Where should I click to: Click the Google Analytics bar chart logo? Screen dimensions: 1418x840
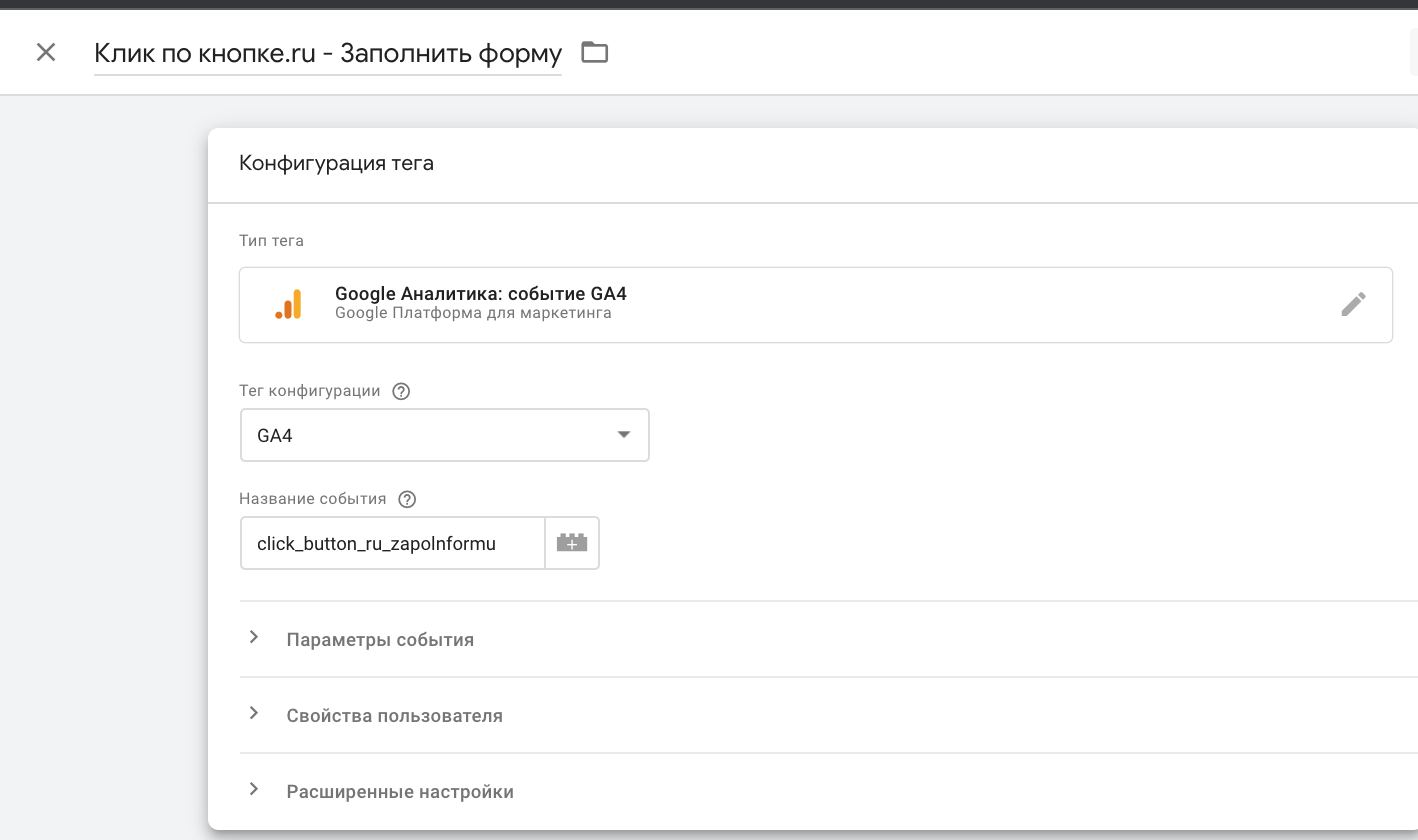288,305
